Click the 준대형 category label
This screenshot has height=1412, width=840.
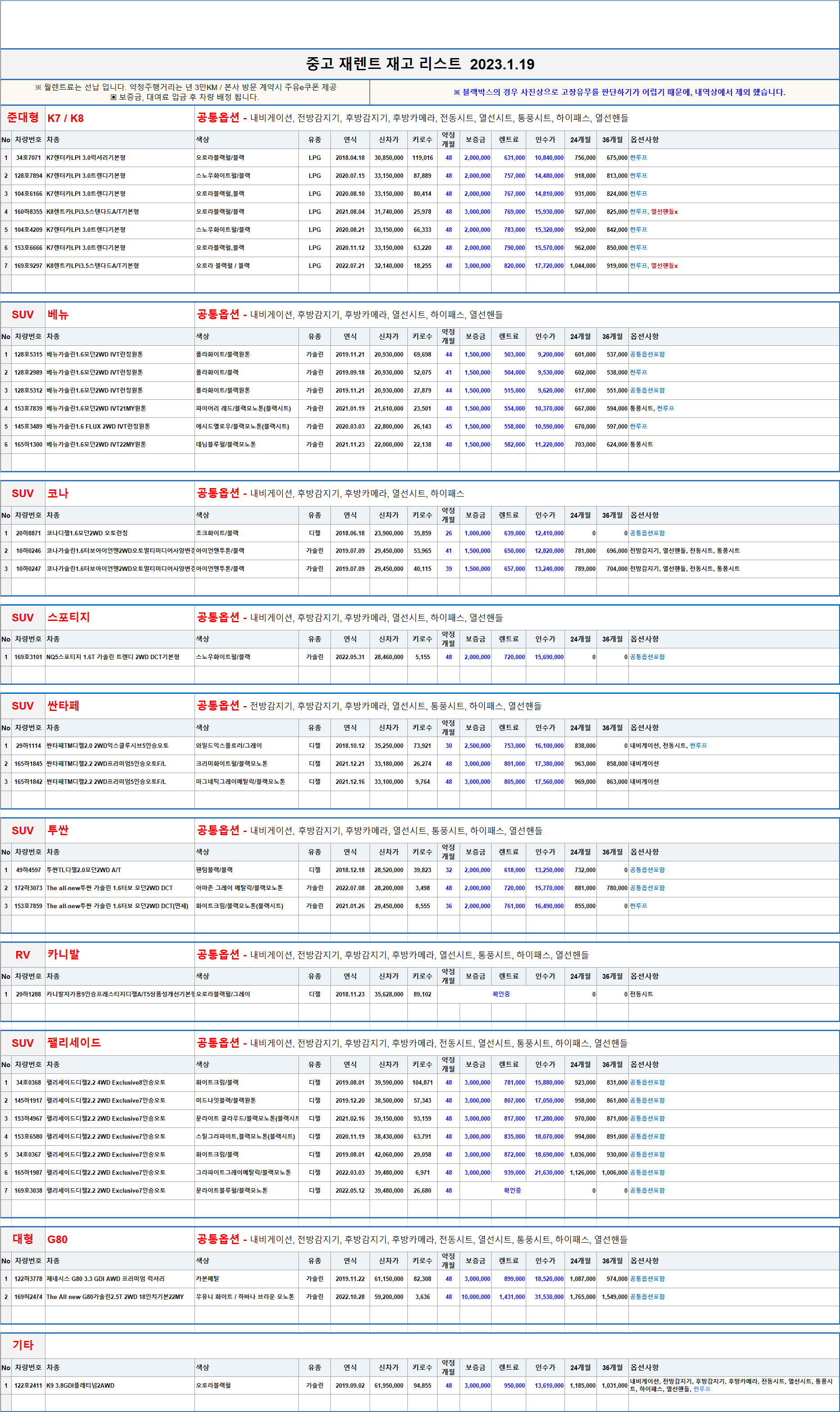(x=23, y=118)
